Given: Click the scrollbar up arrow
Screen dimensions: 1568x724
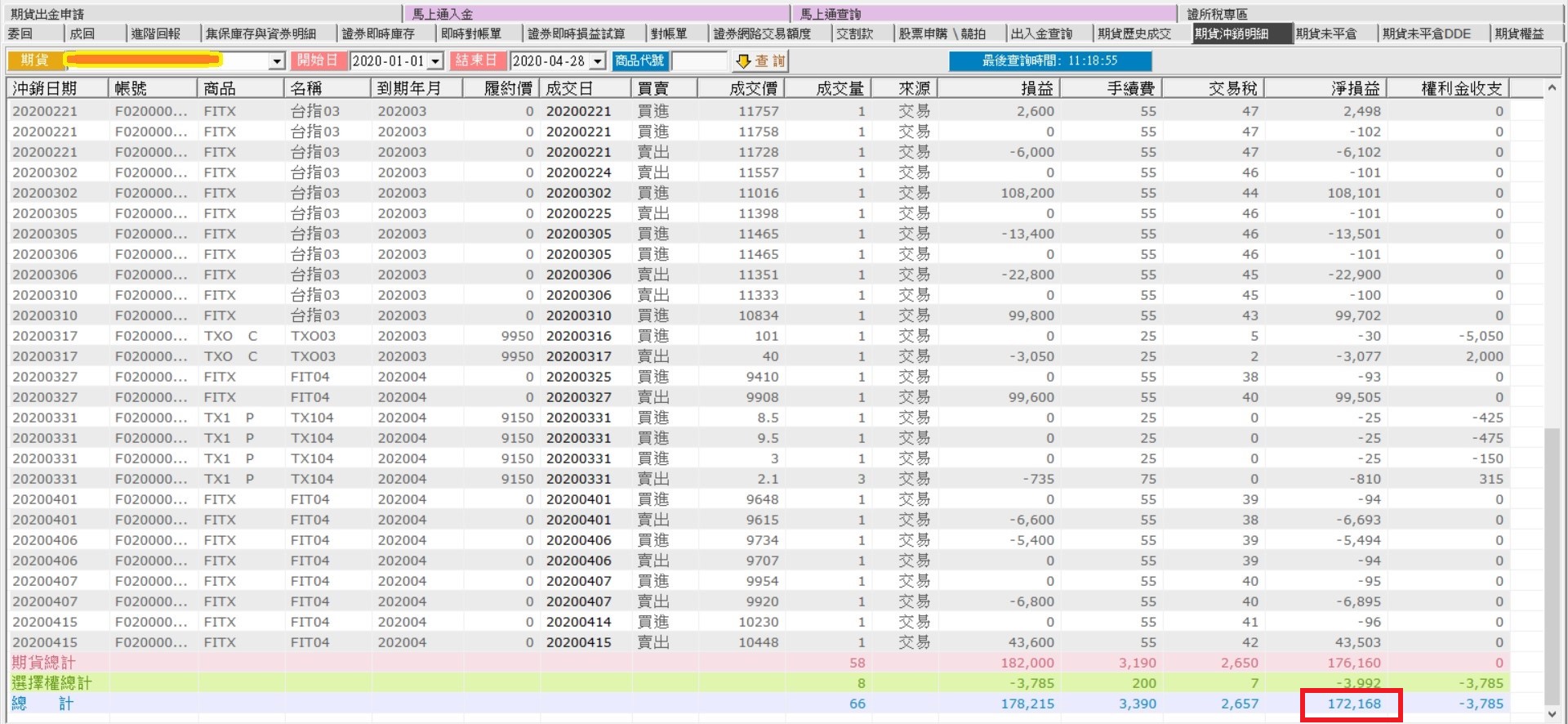Looking at the screenshot, I should pyautogui.click(x=1552, y=87).
